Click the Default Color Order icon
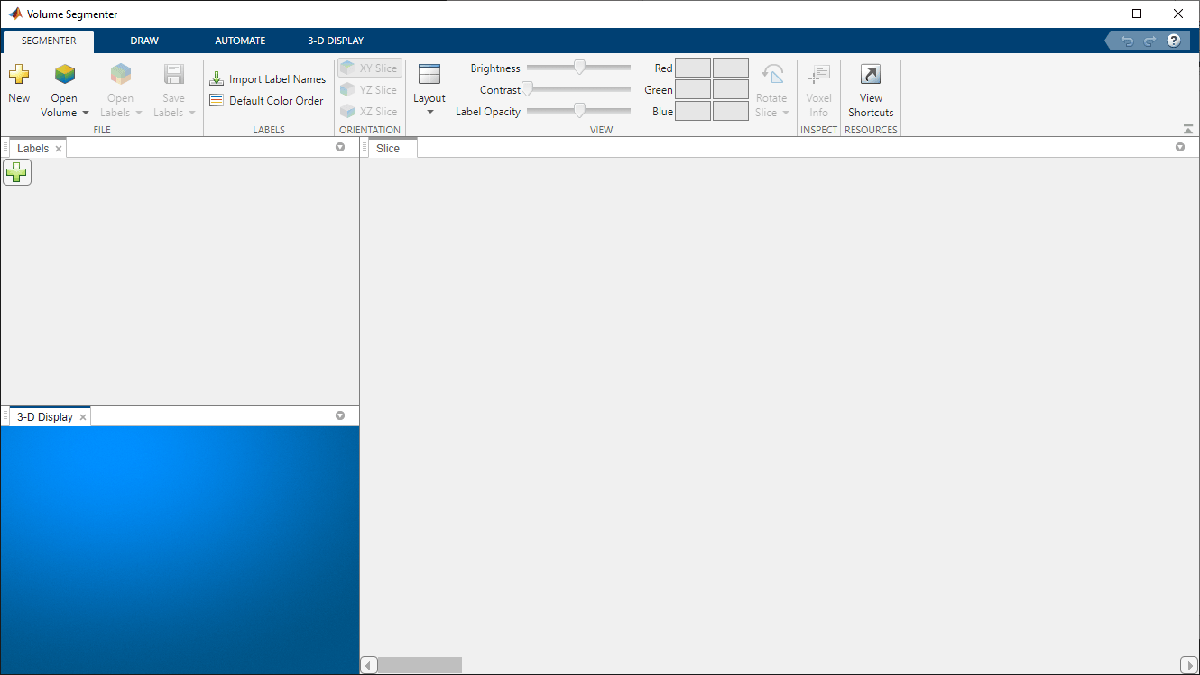The height and width of the screenshot is (675, 1200). pos(216,101)
